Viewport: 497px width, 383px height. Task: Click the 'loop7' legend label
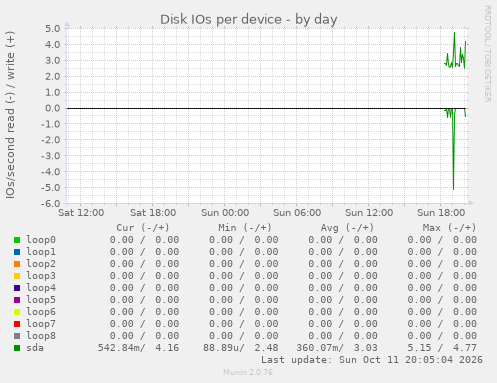pos(41,324)
